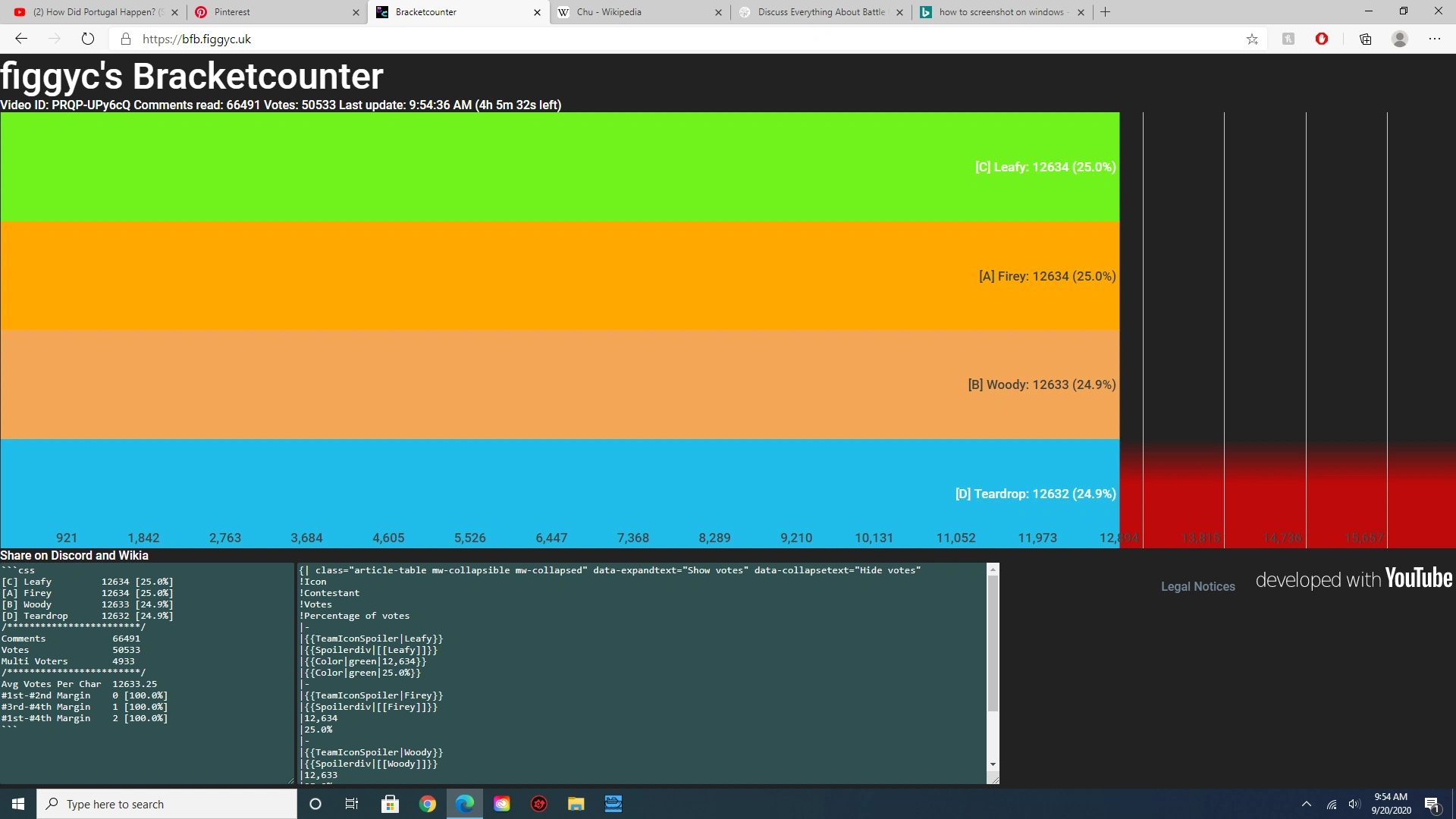The height and width of the screenshot is (819, 1456).
Task: Click the back navigation arrow
Action: tap(21, 39)
